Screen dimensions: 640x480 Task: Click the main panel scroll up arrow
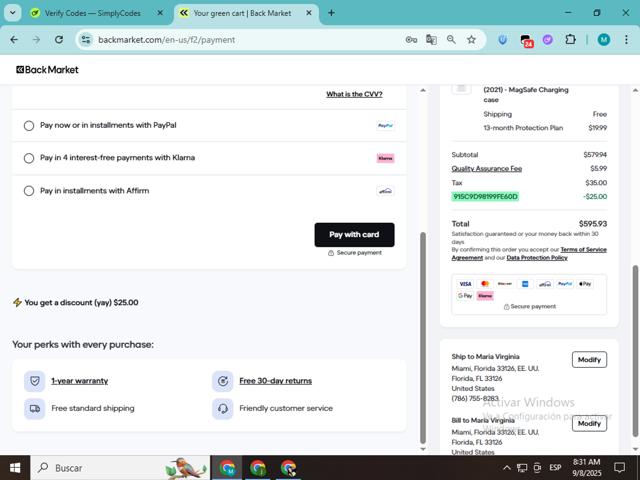click(423, 90)
